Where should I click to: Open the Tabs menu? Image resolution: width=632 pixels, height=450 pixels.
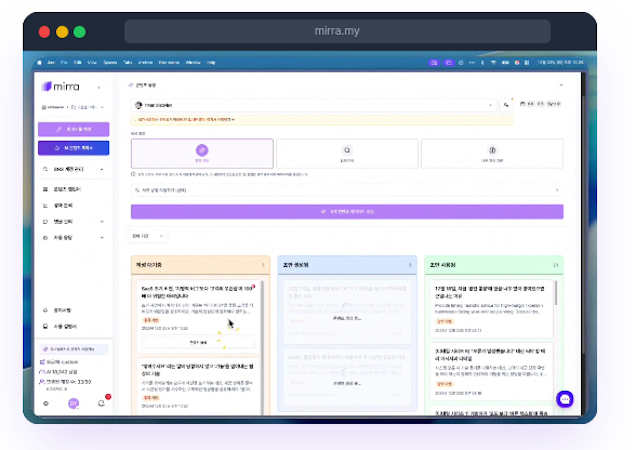pos(128,62)
